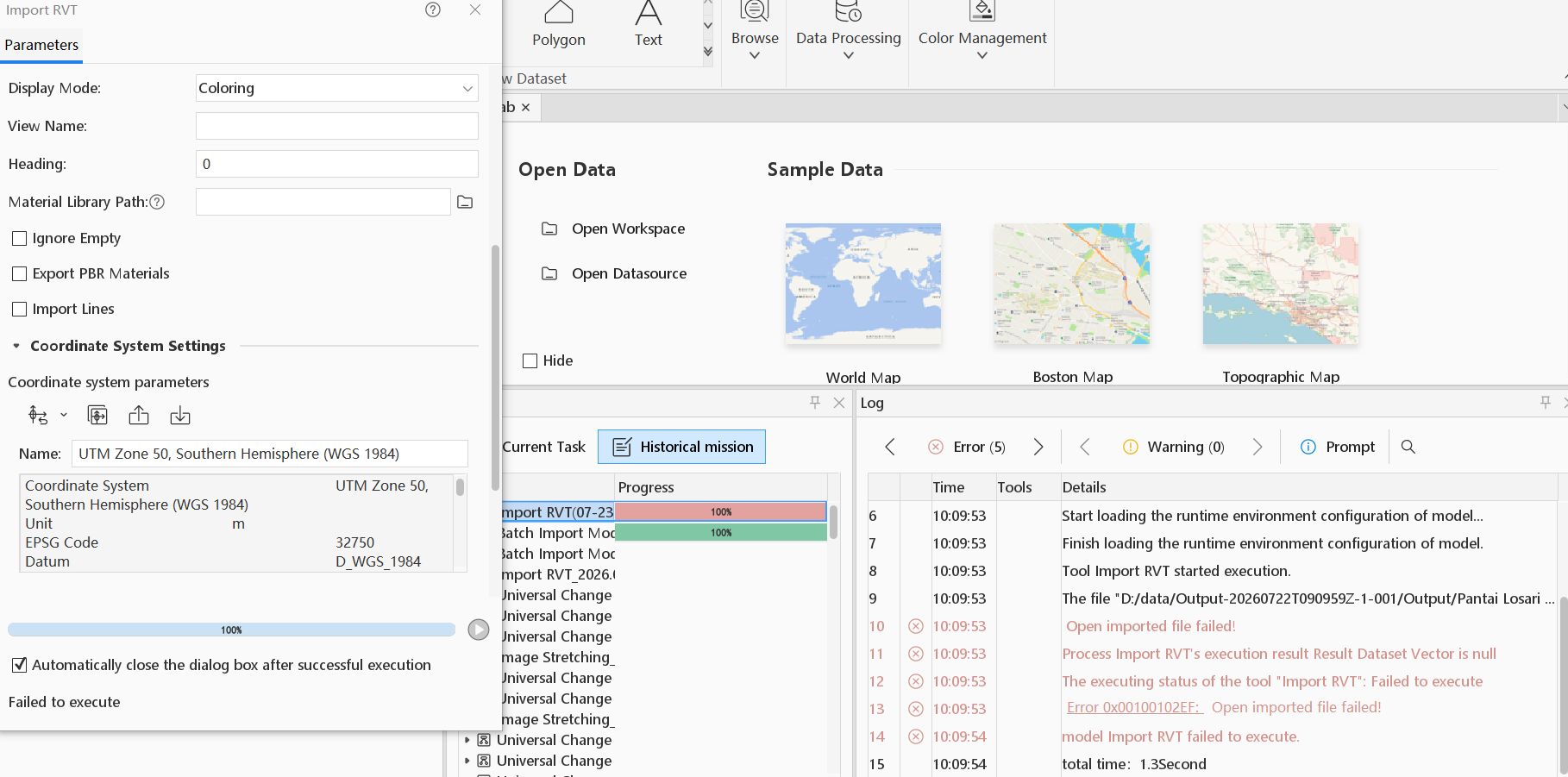
Task: Click the Heading value field
Action: point(337,164)
